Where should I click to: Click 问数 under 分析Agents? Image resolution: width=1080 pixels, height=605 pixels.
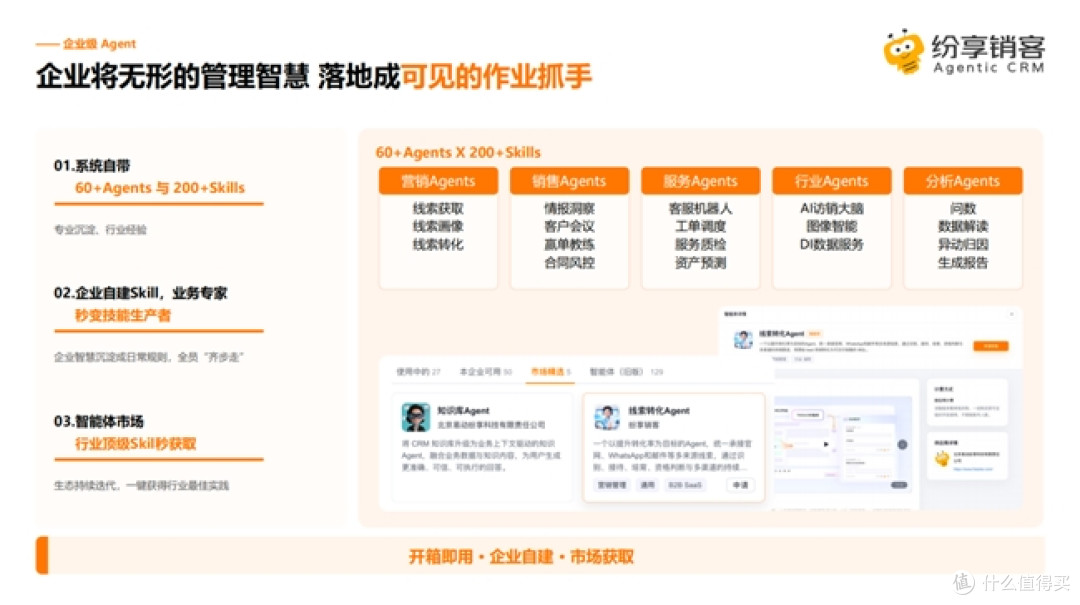tap(962, 208)
